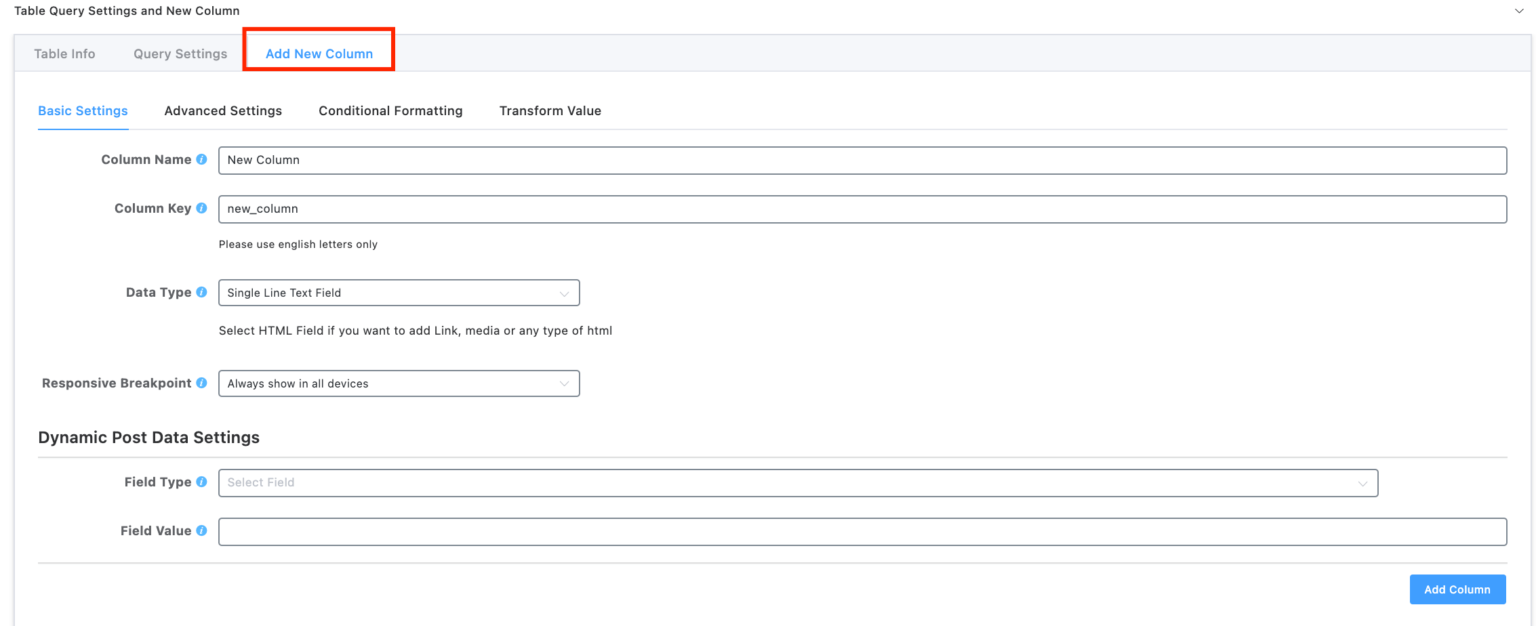The height and width of the screenshot is (626, 1536).
Task: Select the Add New Column tab
Action: [x=319, y=54]
